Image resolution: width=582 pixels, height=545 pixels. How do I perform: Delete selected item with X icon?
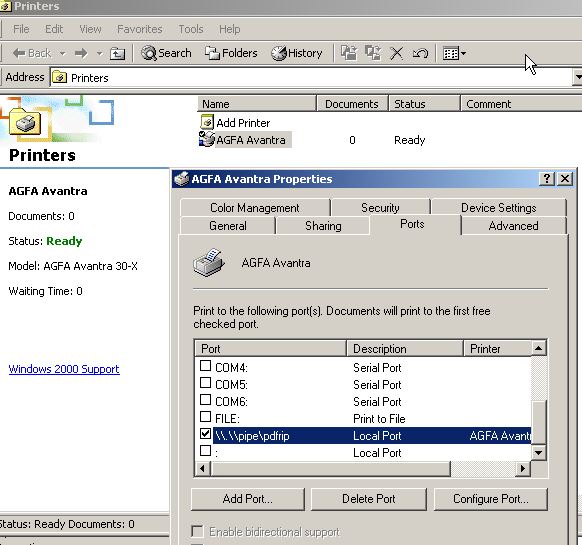[x=396, y=53]
